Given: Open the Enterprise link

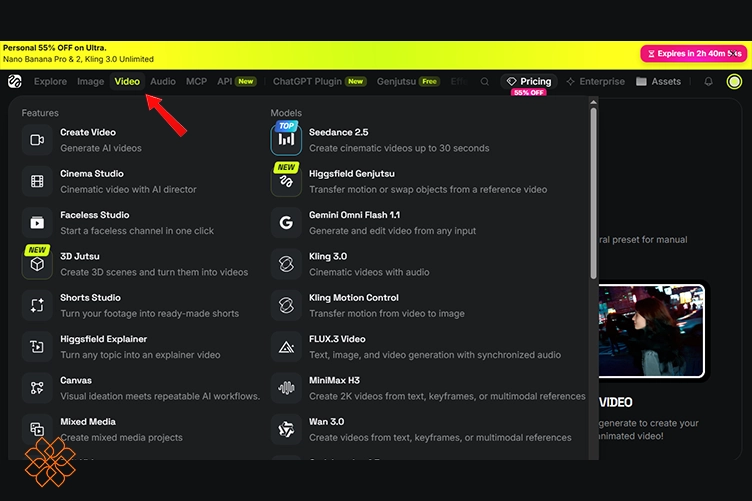Looking at the screenshot, I should [x=596, y=82].
